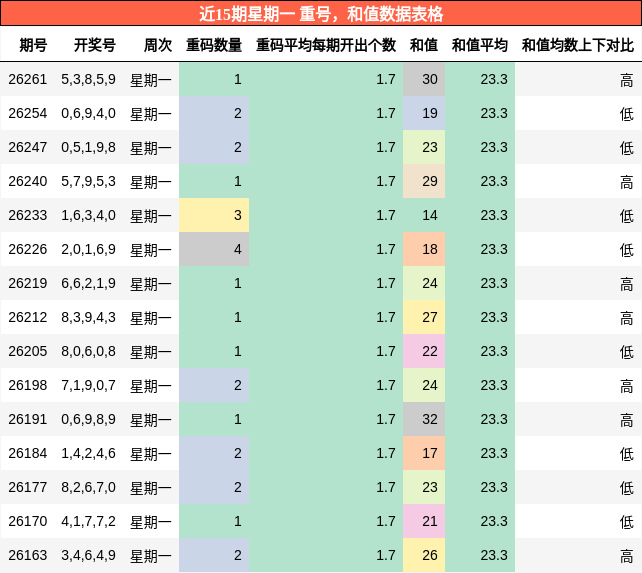Select winning numbers 8,0,6,0,8
Image resolution: width=642 pixels, height=573 pixels.
tap(88, 351)
